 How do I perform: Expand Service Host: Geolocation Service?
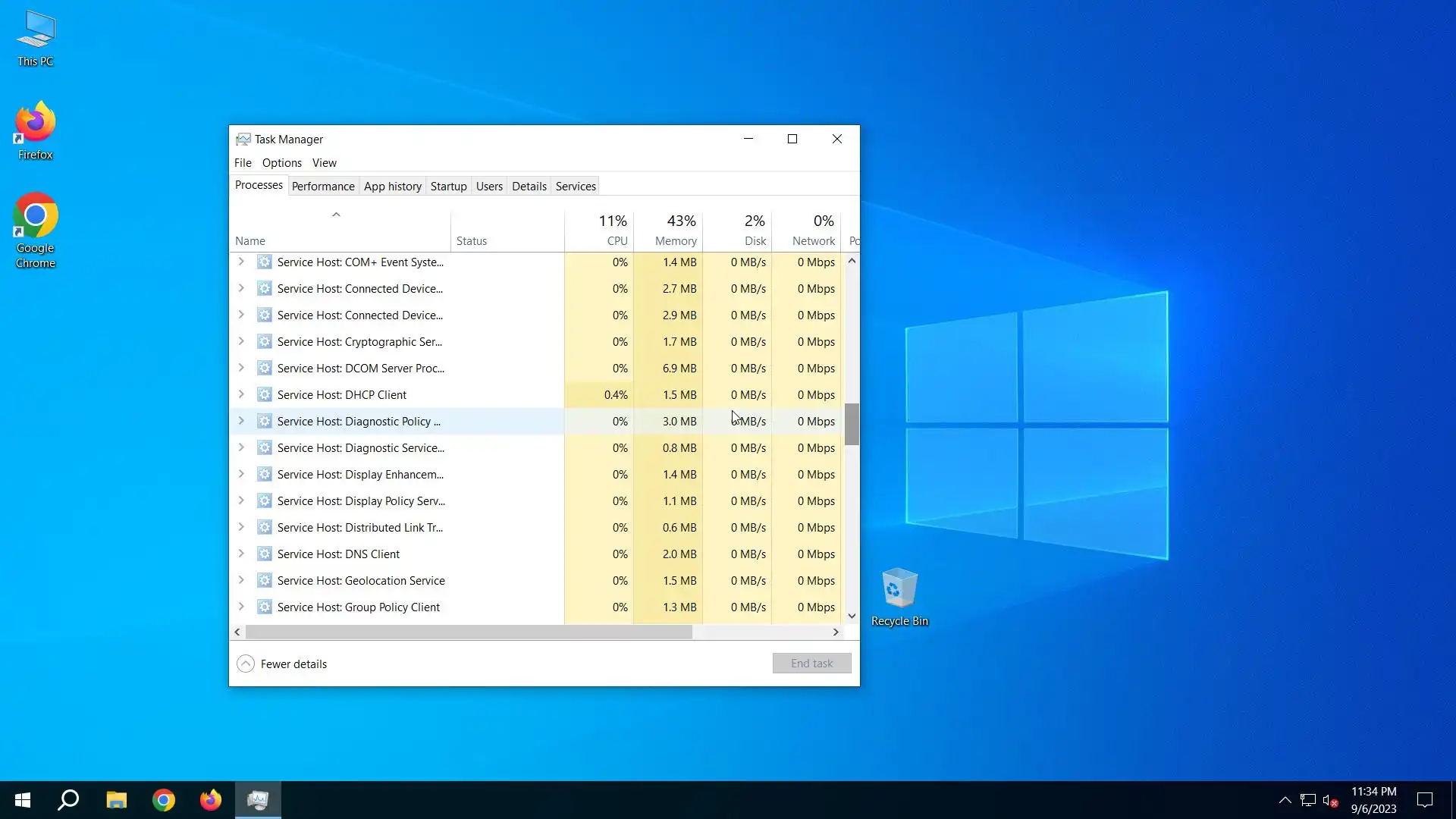pos(241,580)
